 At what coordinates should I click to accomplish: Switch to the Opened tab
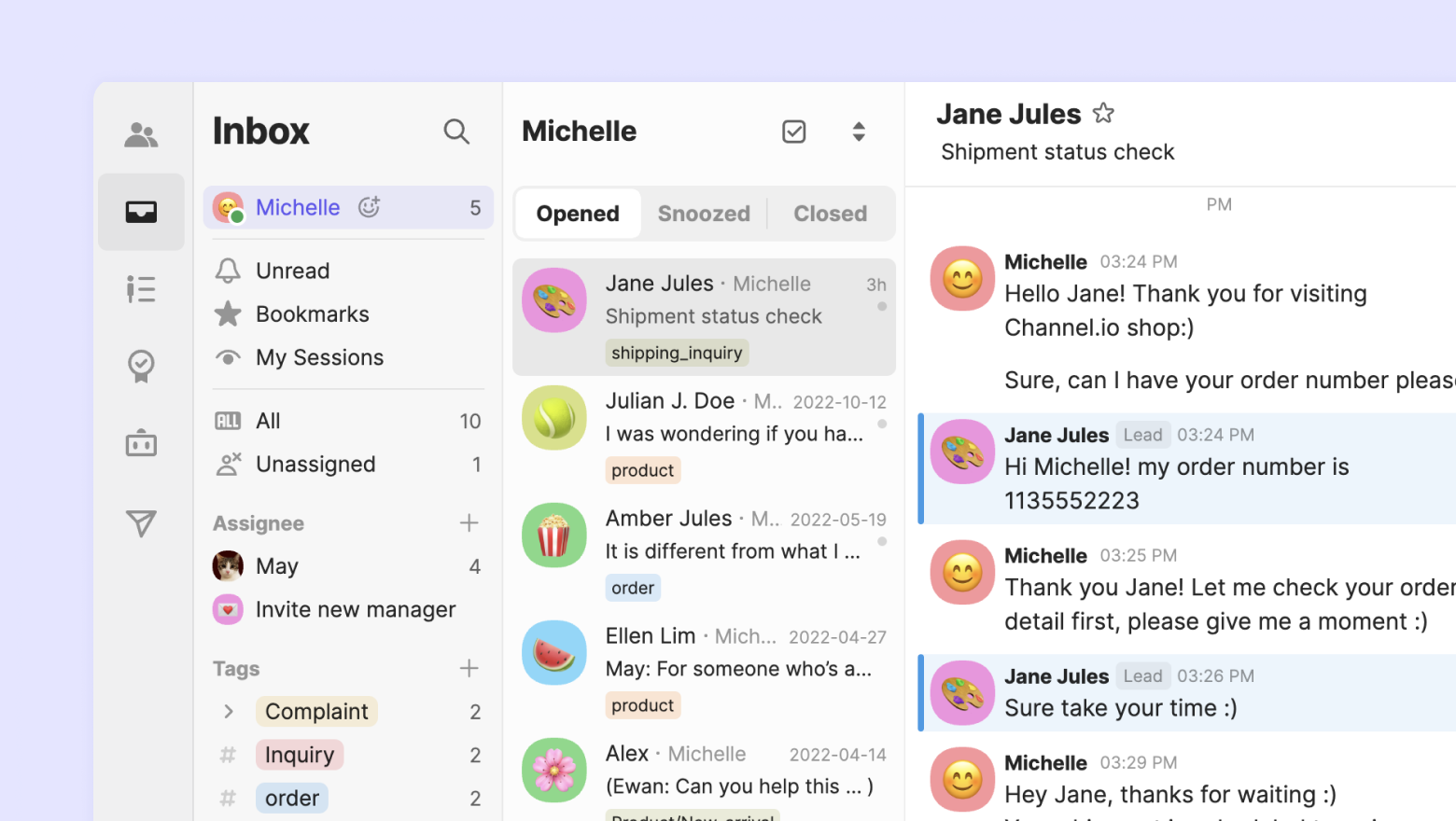578,214
